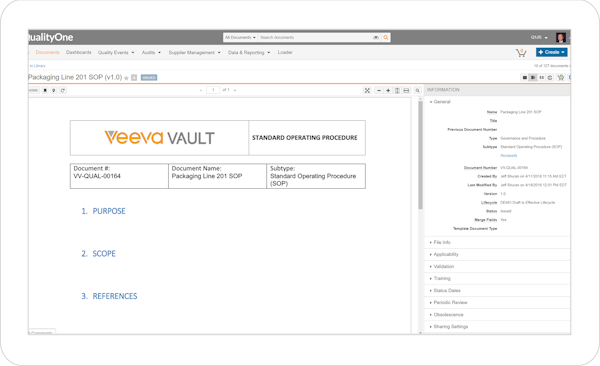This screenshot has width=600, height=366.
Task: Zoom out with the minus button
Action: (x=379, y=90)
